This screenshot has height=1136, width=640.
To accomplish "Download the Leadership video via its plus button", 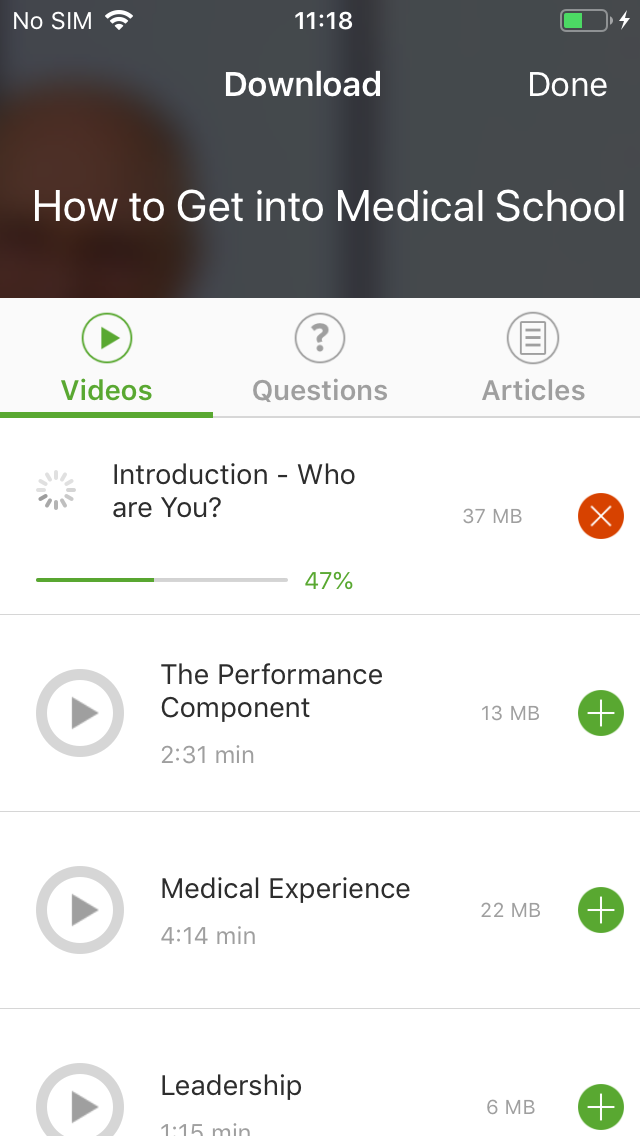I will [x=601, y=1107].
